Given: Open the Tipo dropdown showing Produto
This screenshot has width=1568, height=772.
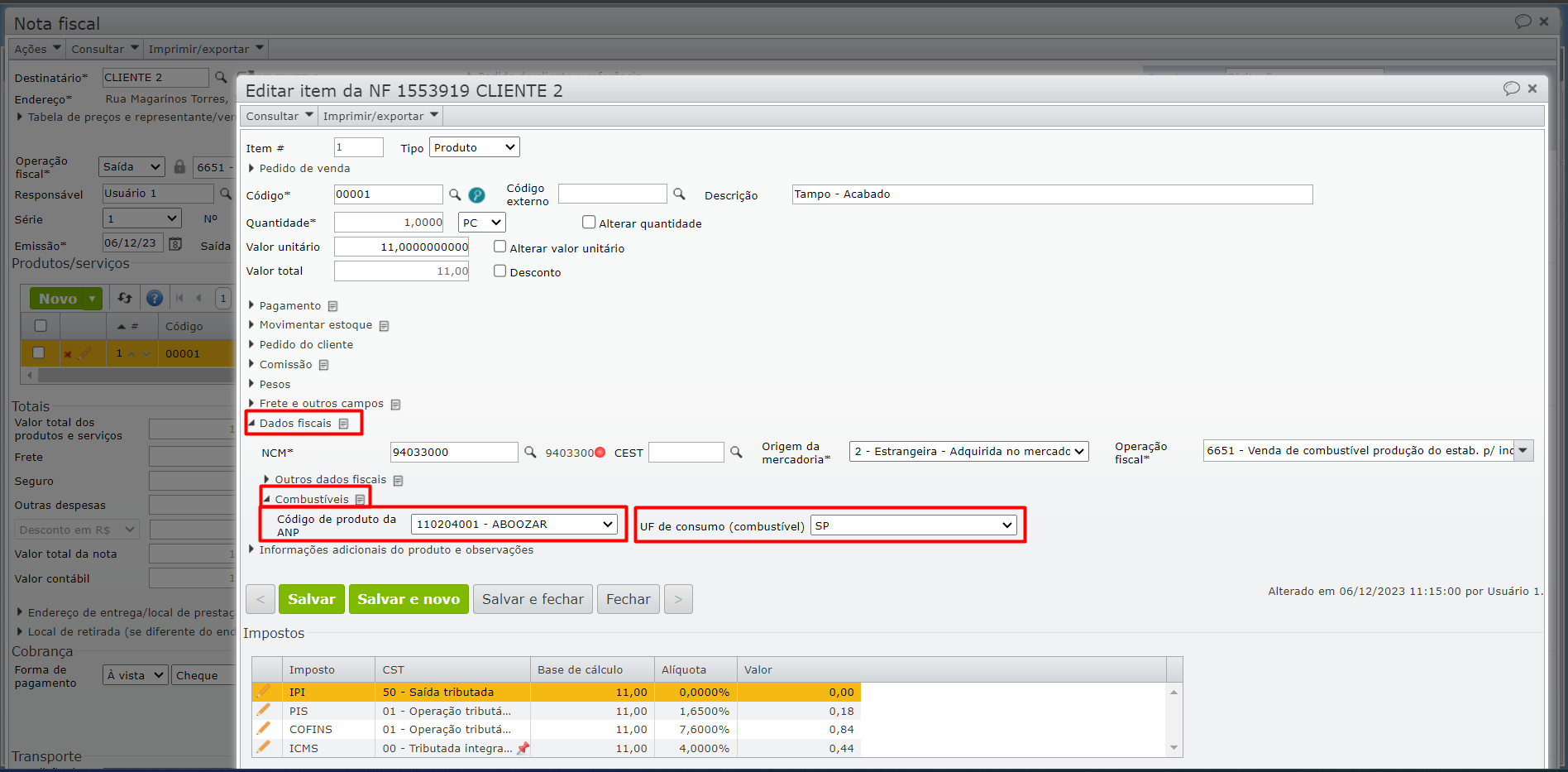Looking at the screenshot, I should (x=475, y=147).
